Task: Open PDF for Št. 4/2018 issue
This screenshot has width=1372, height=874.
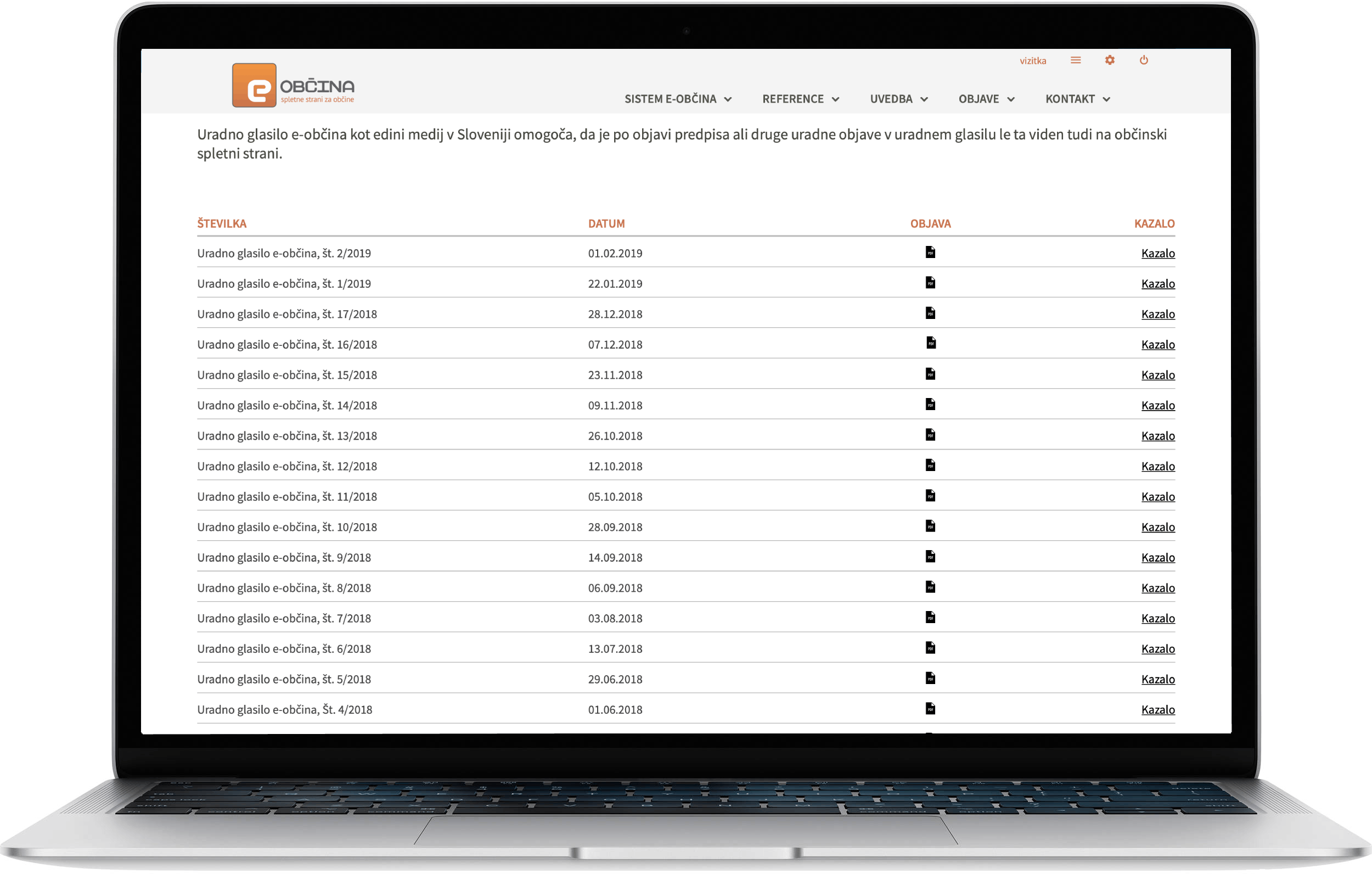Action: coord(930,709)
